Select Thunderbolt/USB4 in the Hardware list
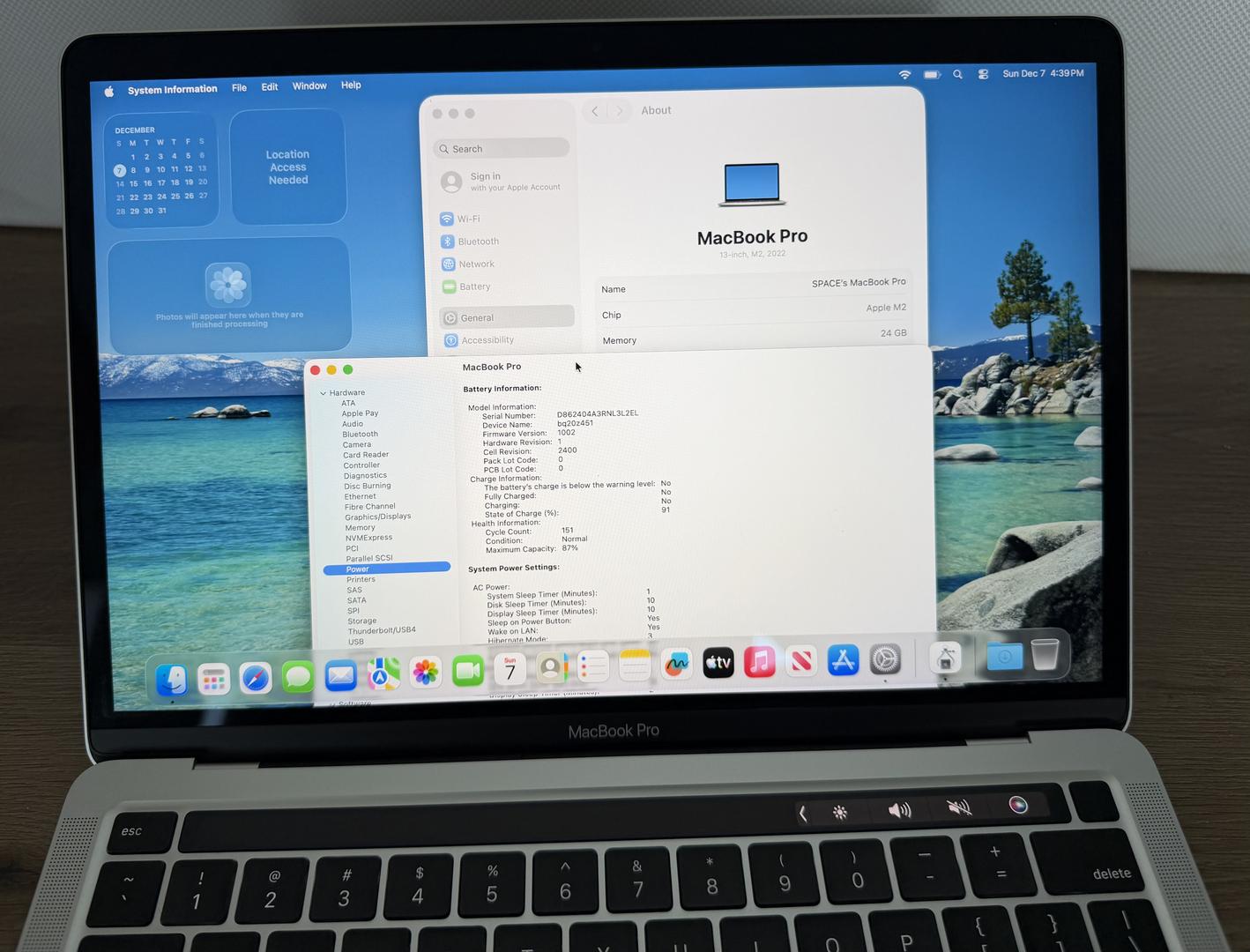This screenshot has width=1250, height=952. [x=382, y=630]
